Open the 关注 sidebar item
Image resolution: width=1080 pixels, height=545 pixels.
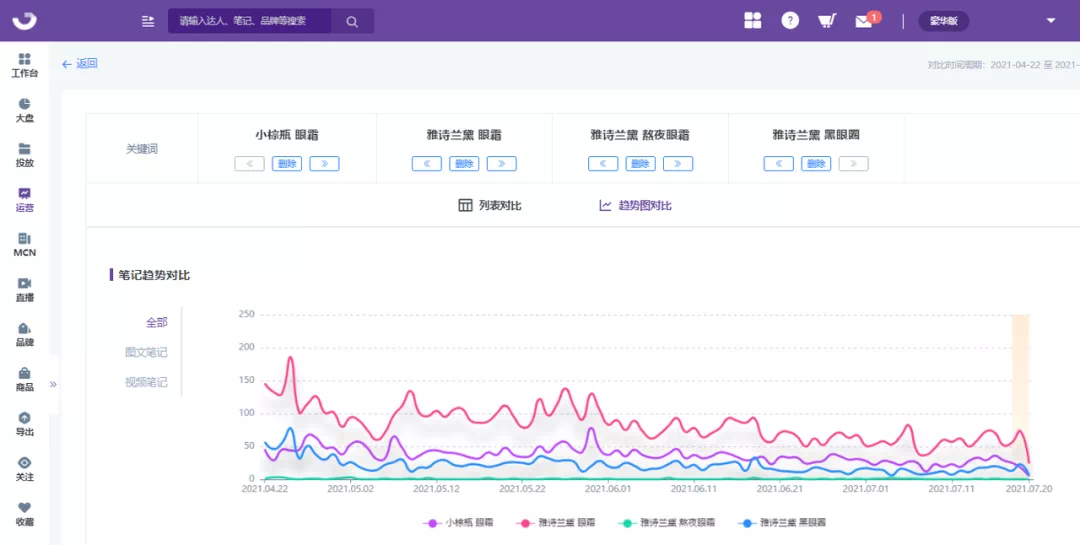(24, 469)
